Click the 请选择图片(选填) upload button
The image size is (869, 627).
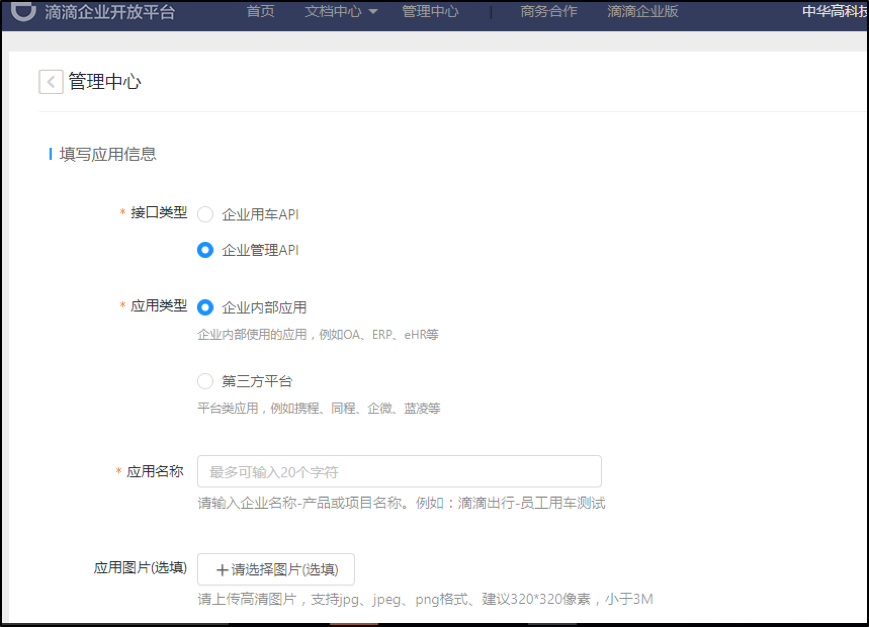[x=276, y=569]
